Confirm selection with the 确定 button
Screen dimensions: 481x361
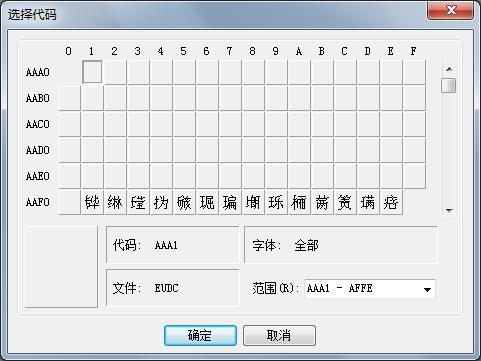pyautogui.click(x=200, y=335)
